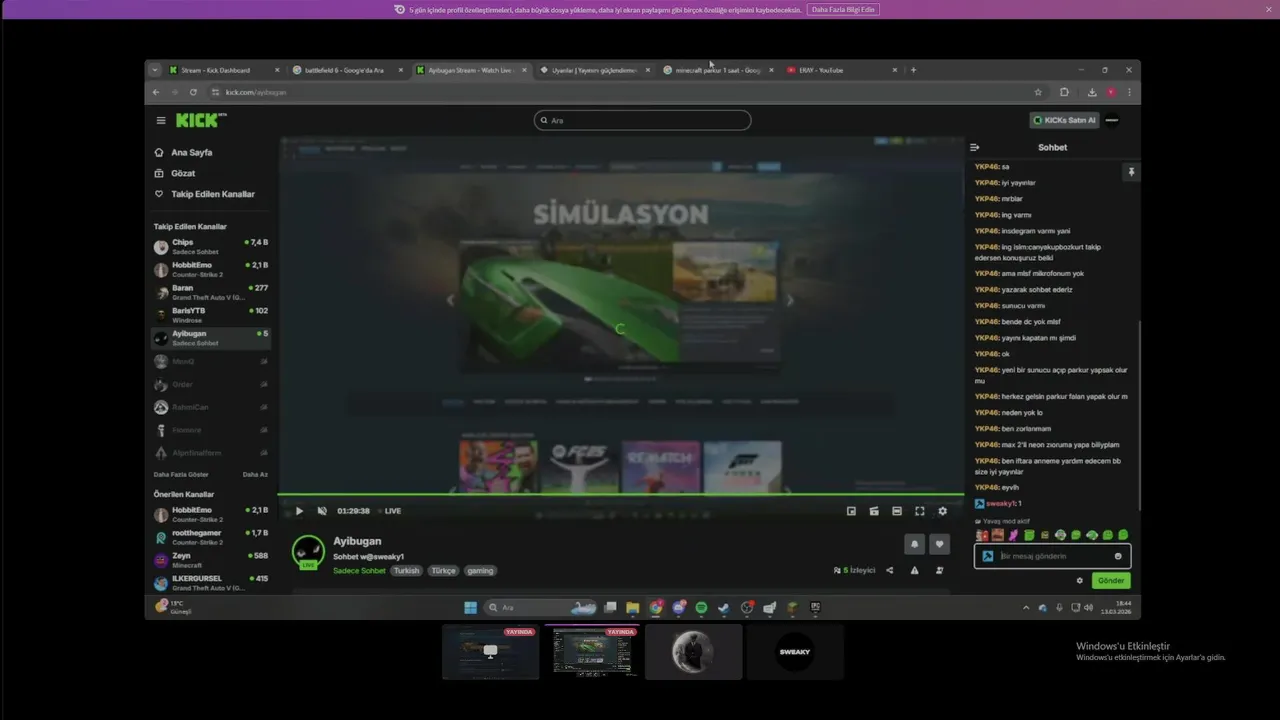Select Ayibugan channel in sidebar
Viewport: 1280px width, 720px height.
click(x=210, y=338)
